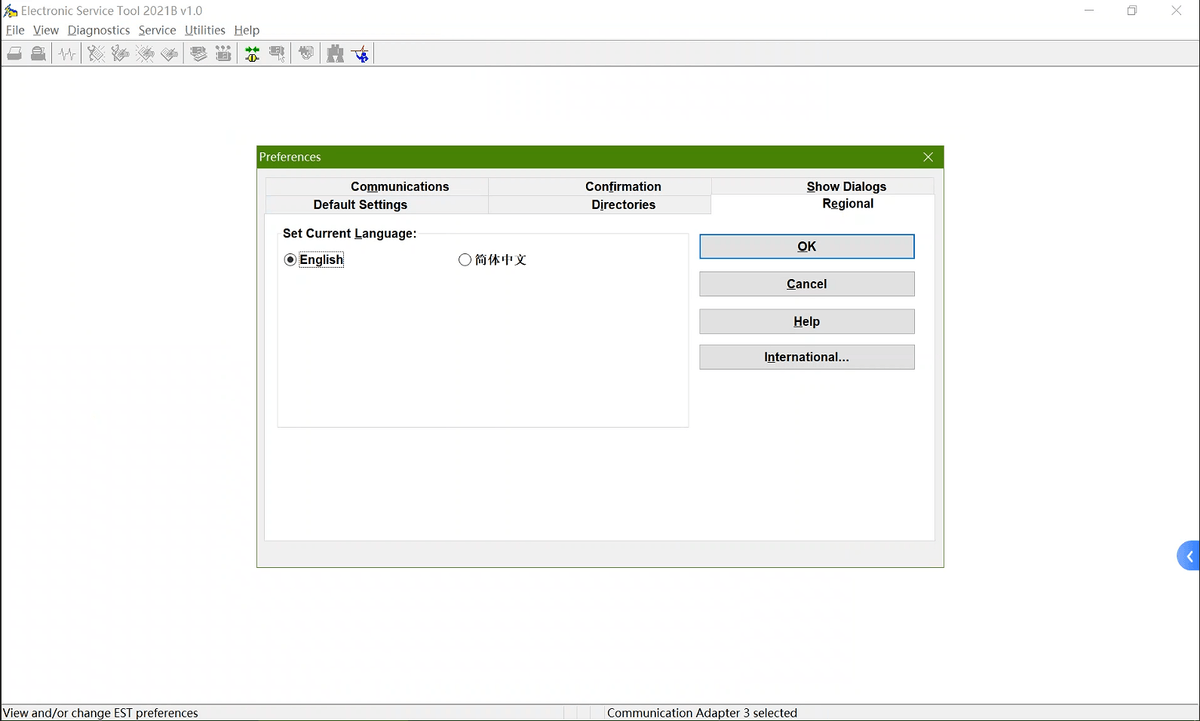
Task: Select the English language radio button
Action: click(291, 260)
